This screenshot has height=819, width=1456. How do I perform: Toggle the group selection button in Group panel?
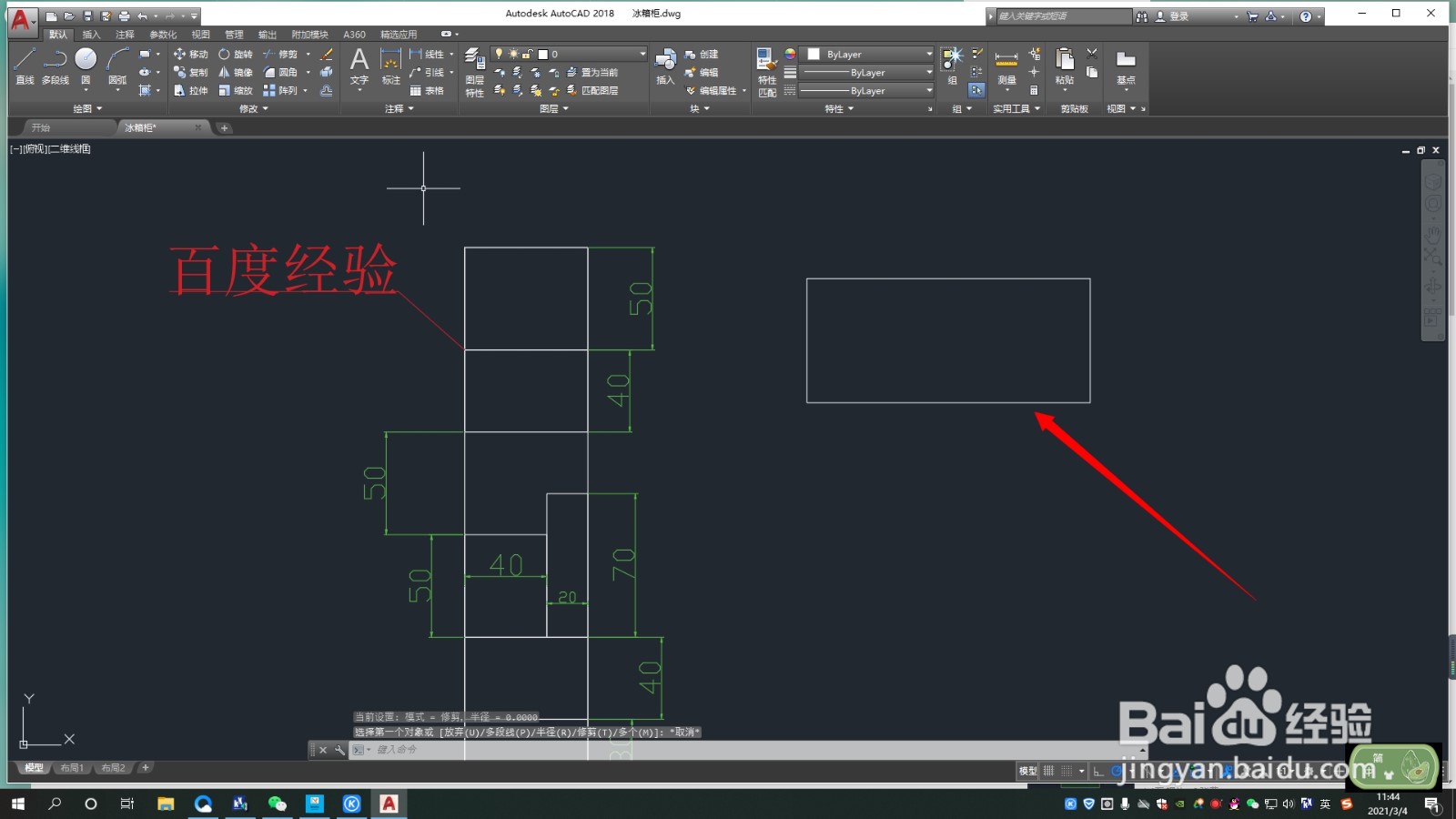tap(976, 90)
